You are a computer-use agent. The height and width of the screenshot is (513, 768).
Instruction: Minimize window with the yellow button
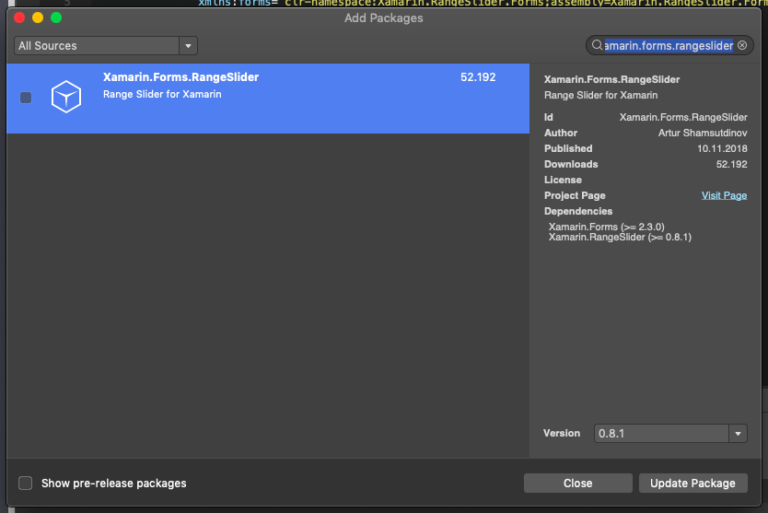point(38,18)
